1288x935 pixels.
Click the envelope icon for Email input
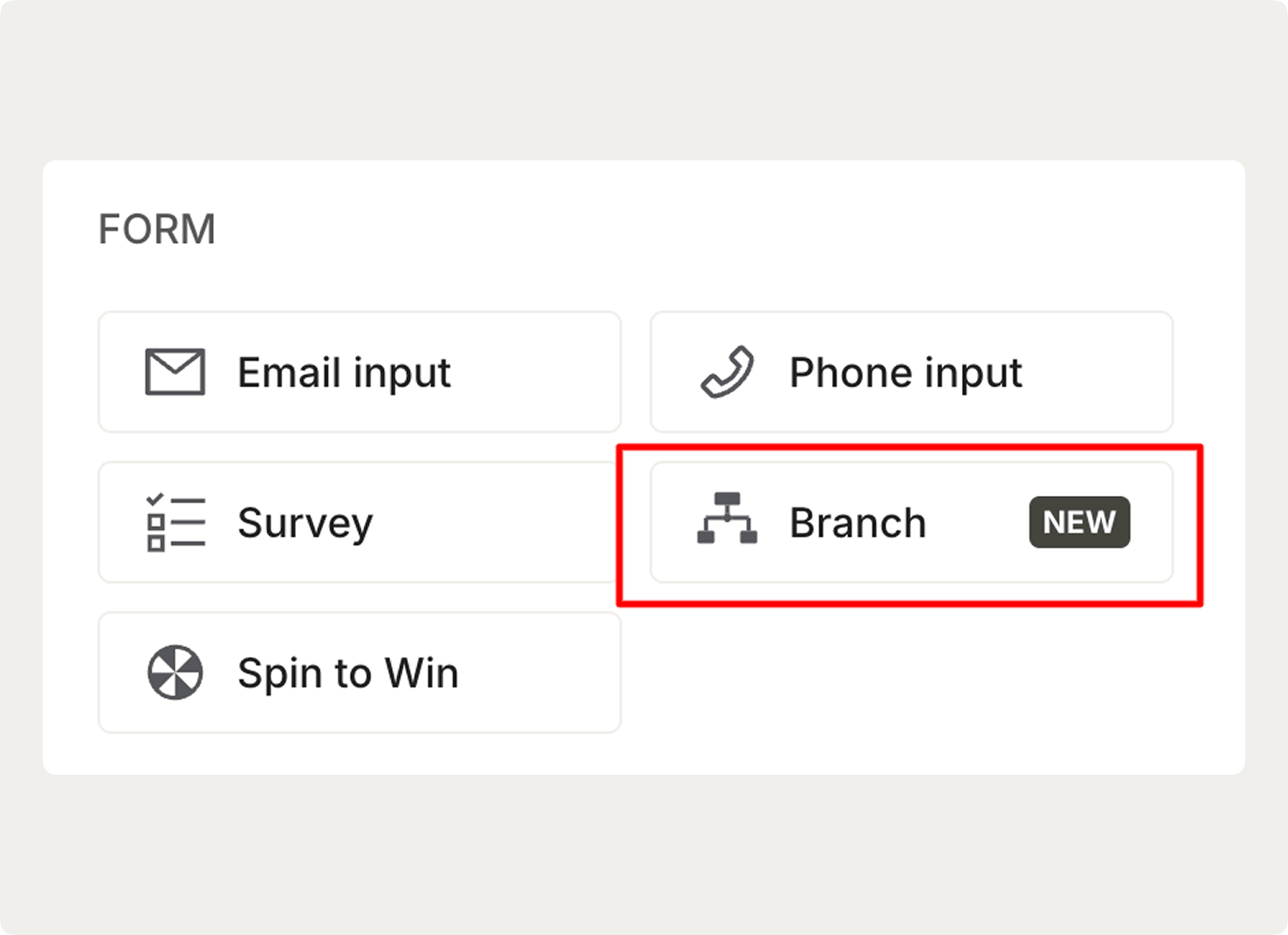(175, 372)
